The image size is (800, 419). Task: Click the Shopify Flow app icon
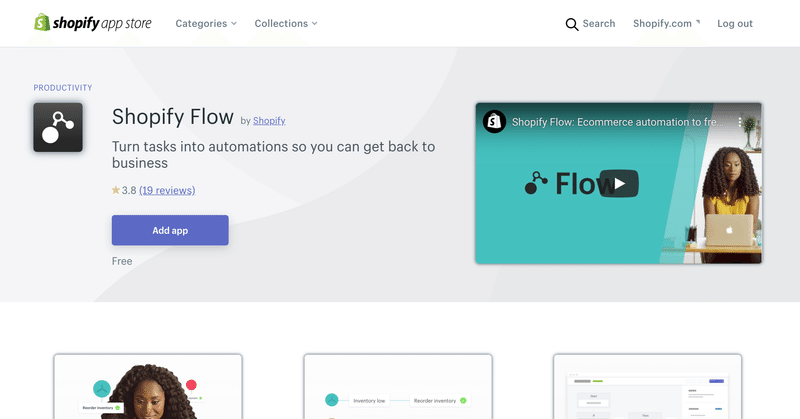click(58, 128)
